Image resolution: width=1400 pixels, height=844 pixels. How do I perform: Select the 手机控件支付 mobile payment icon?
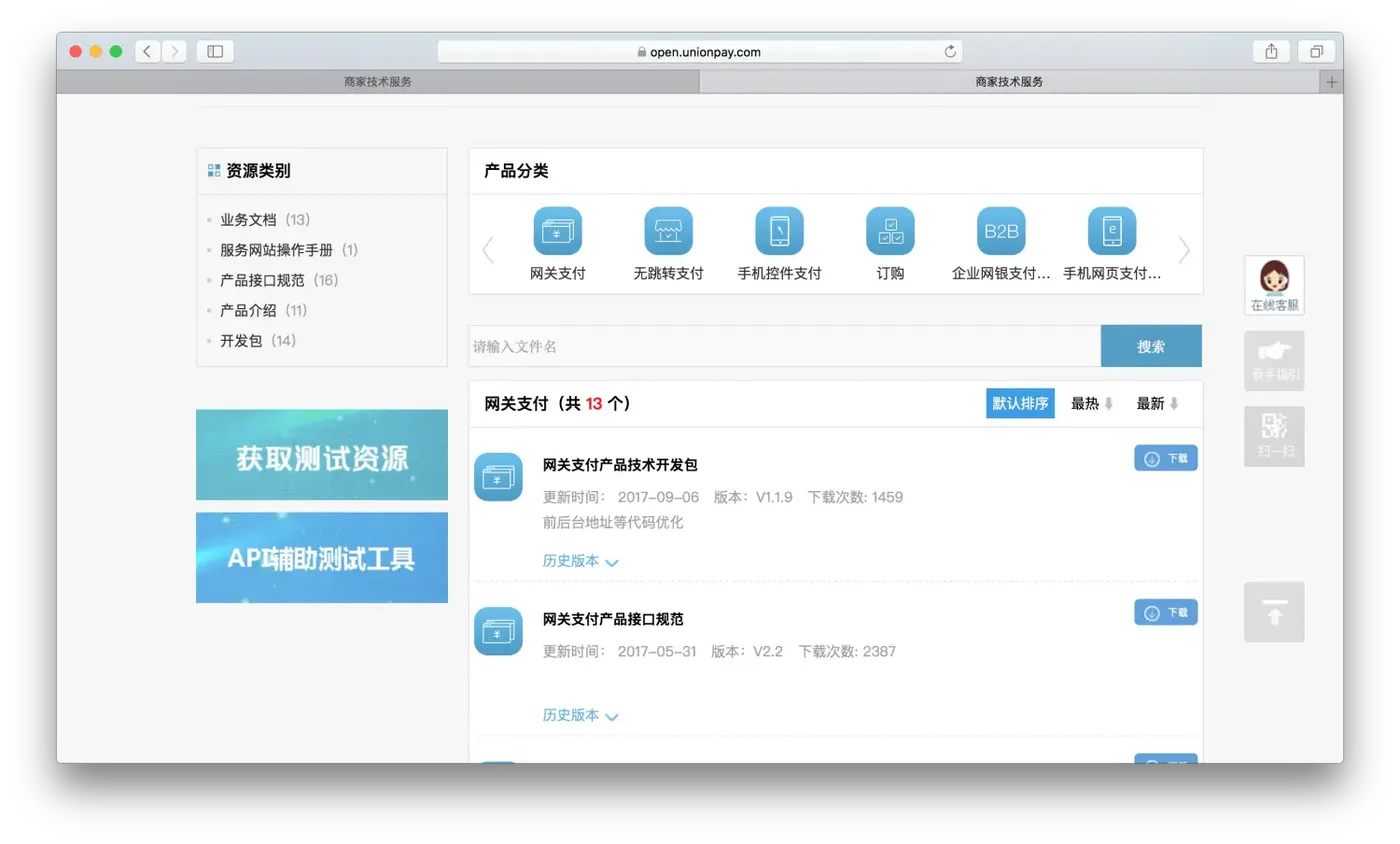[779, 230]
